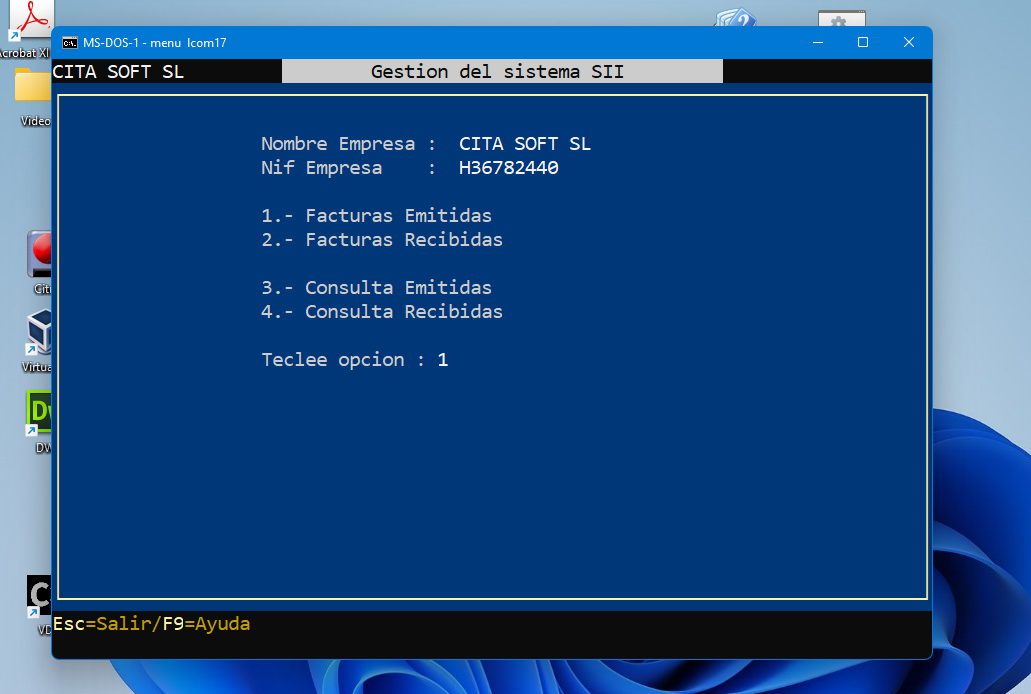Select option '2.- Facturas Recibidas'
This screenshot has height=694, width=1031.
[x=381, y=239]
